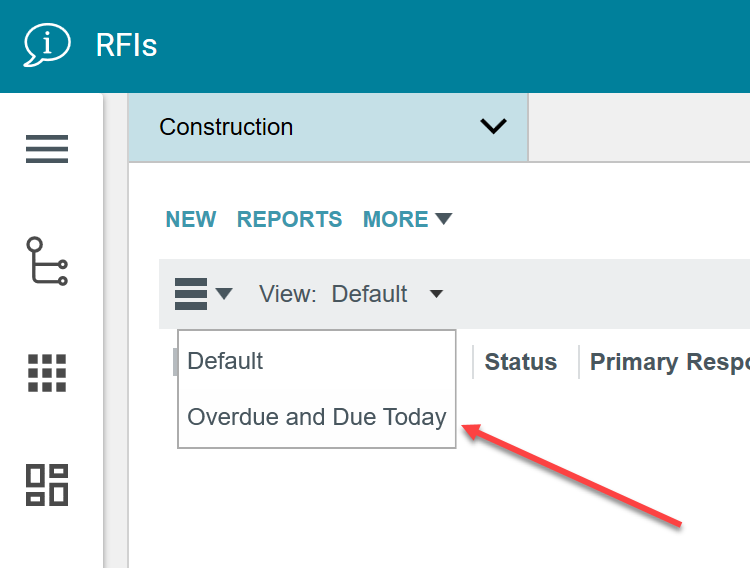This screenshot has width=750, height=568.
Task: Click the View selector dropdown arrow
Action: pos(436,294)
